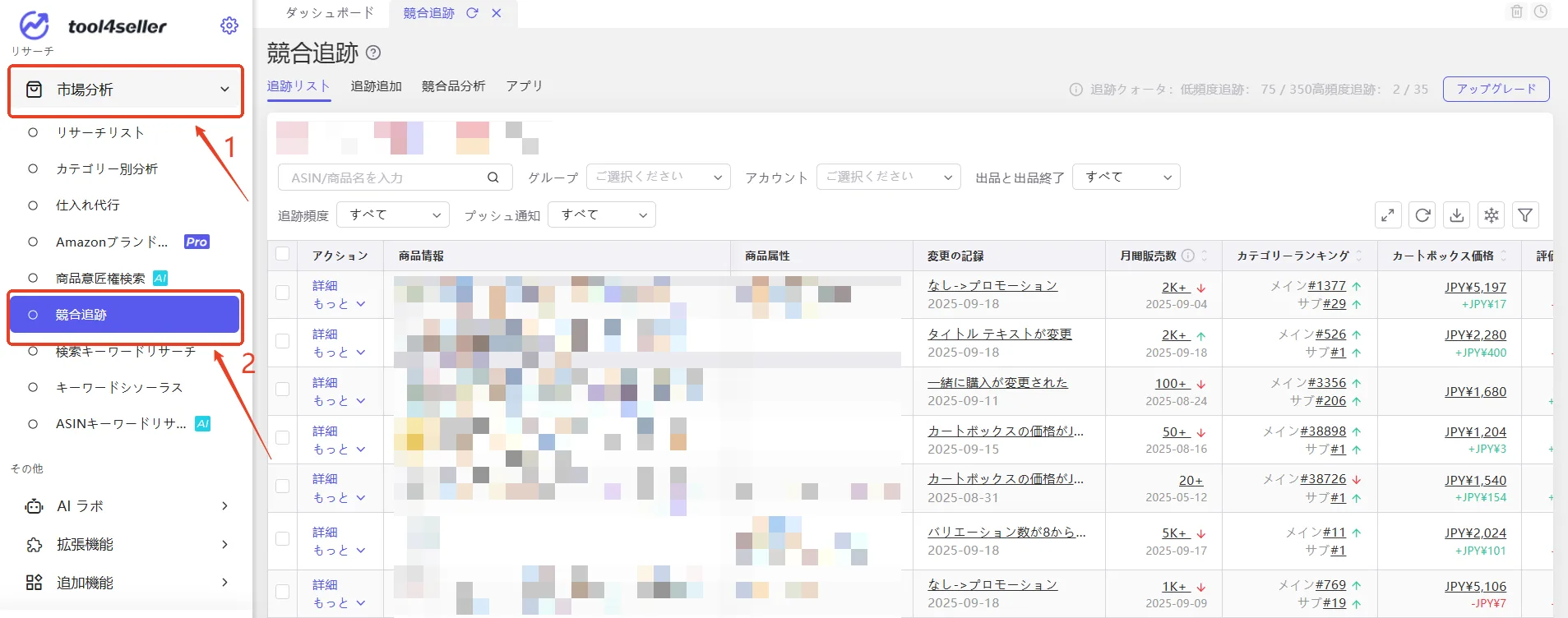Open もっと menu in JPY¥2,280 row
Screen dimensions: 1568x618
[x=339, y=352]
